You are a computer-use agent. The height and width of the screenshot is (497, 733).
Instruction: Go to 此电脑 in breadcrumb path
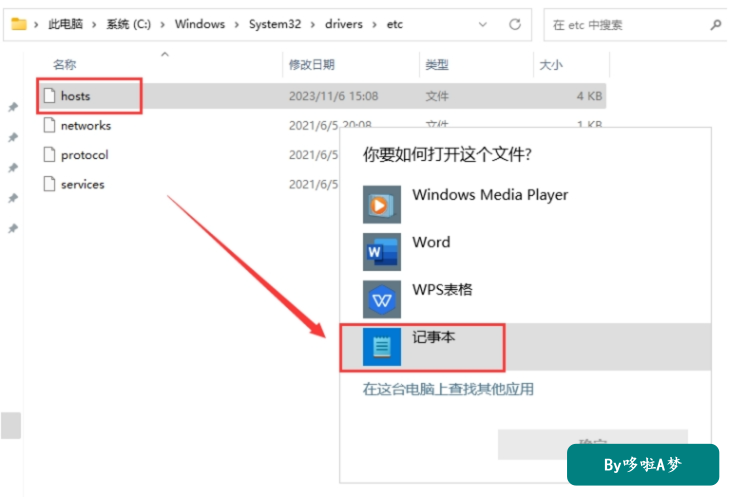[65, 24]
